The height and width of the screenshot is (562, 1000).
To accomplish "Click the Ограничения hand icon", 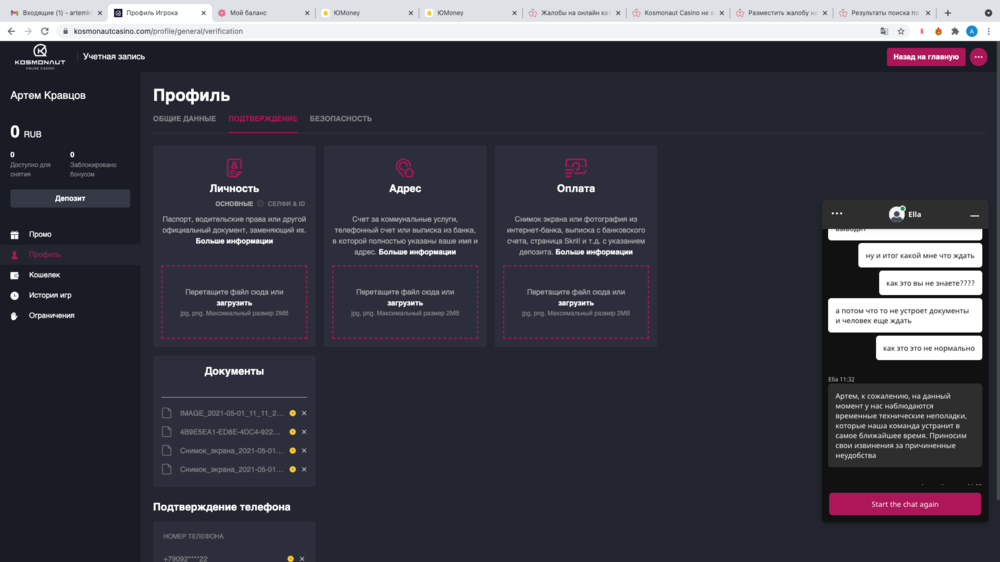I will (x=14, y=316).
